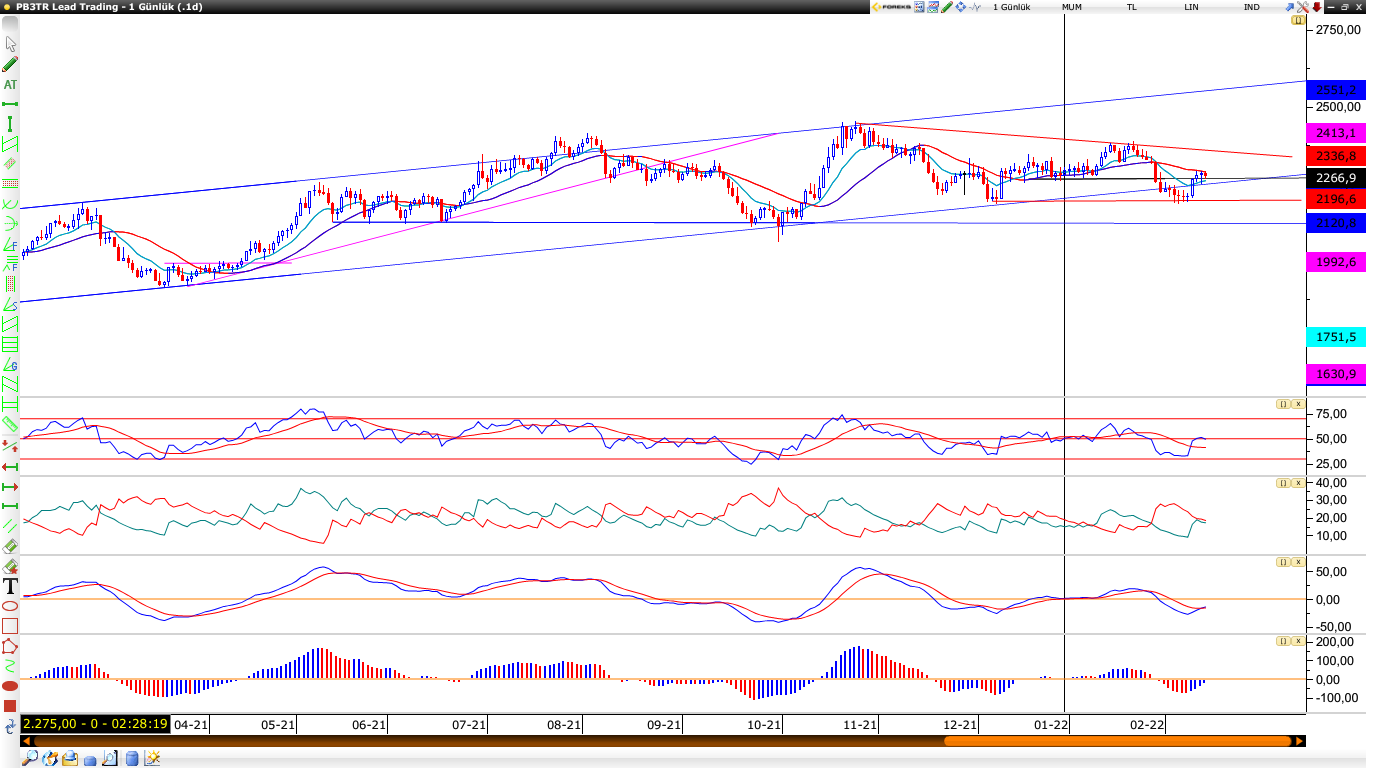Click the pencil edit icon in top bar

click(947, 7)
